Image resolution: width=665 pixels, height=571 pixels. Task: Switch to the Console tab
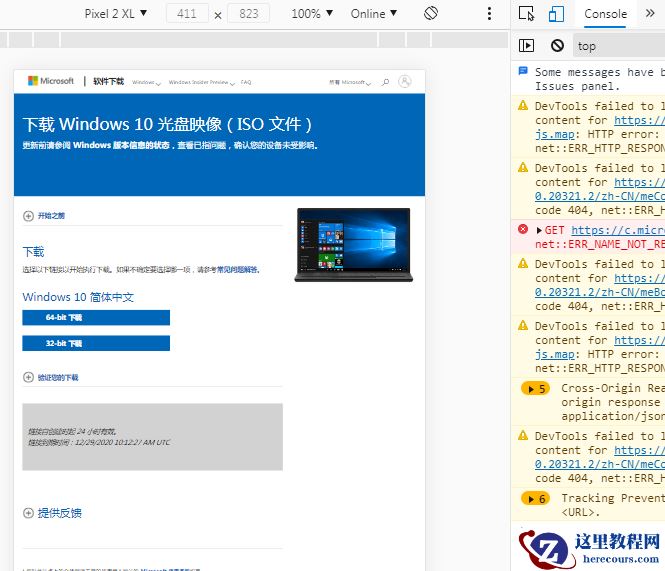tap(605, 14)
